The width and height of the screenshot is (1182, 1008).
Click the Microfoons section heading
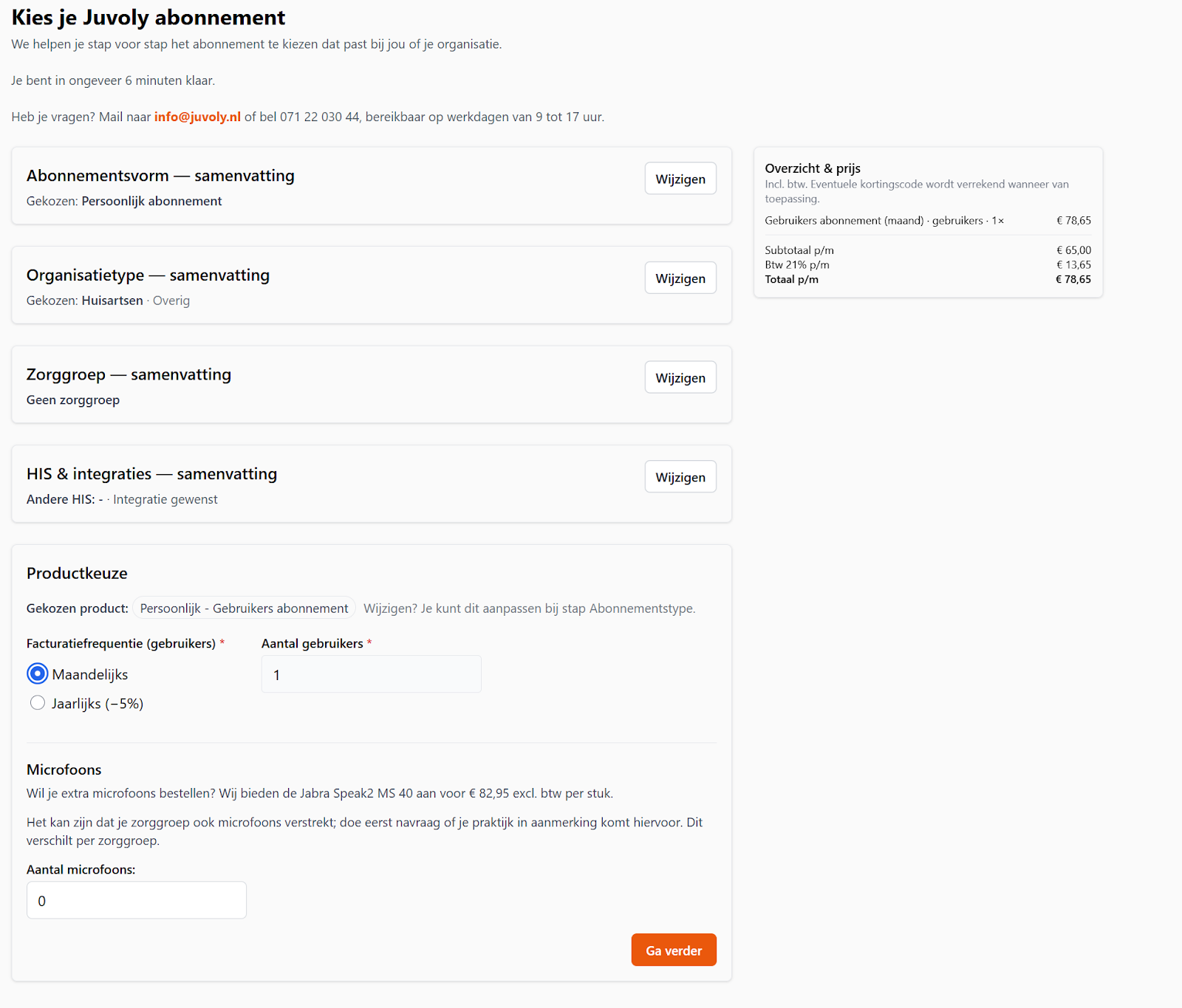point(64,769)
